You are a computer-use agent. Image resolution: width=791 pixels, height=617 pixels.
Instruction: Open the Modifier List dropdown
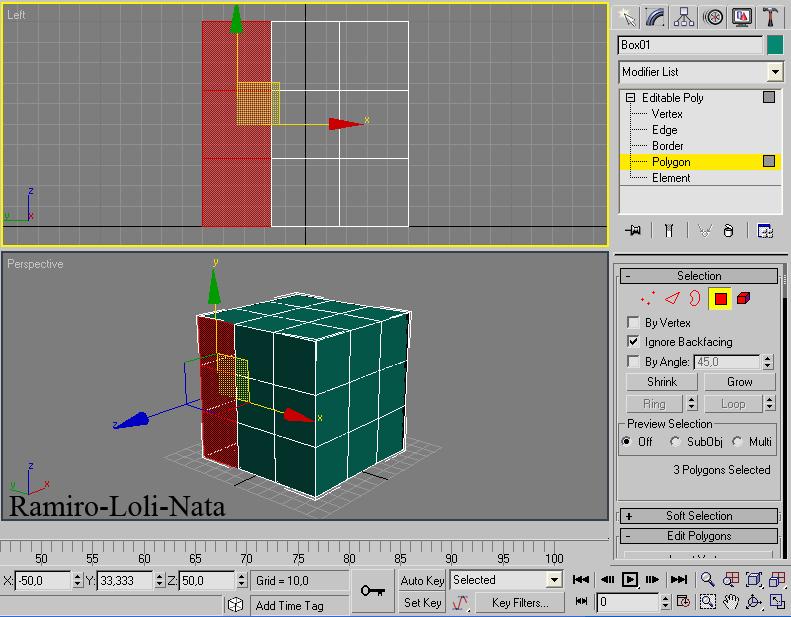[700, 72]
